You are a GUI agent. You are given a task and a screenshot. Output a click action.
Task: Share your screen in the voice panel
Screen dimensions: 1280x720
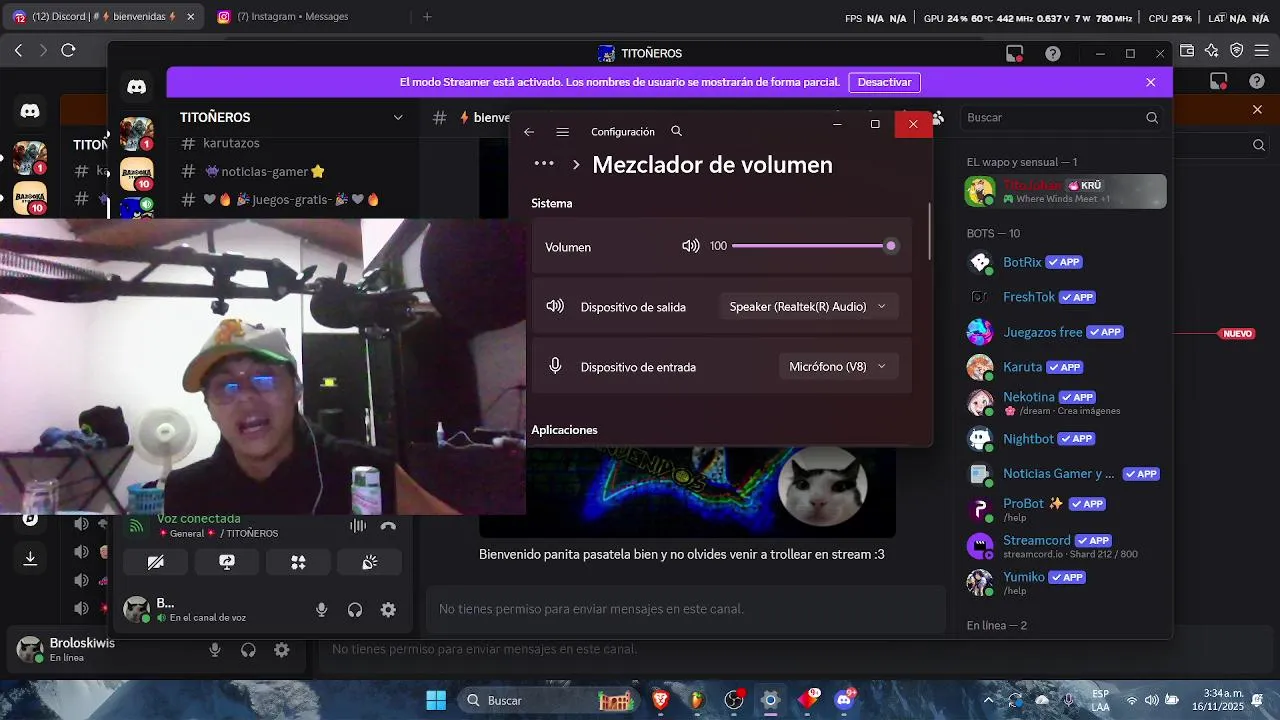(x=227, y=562)
